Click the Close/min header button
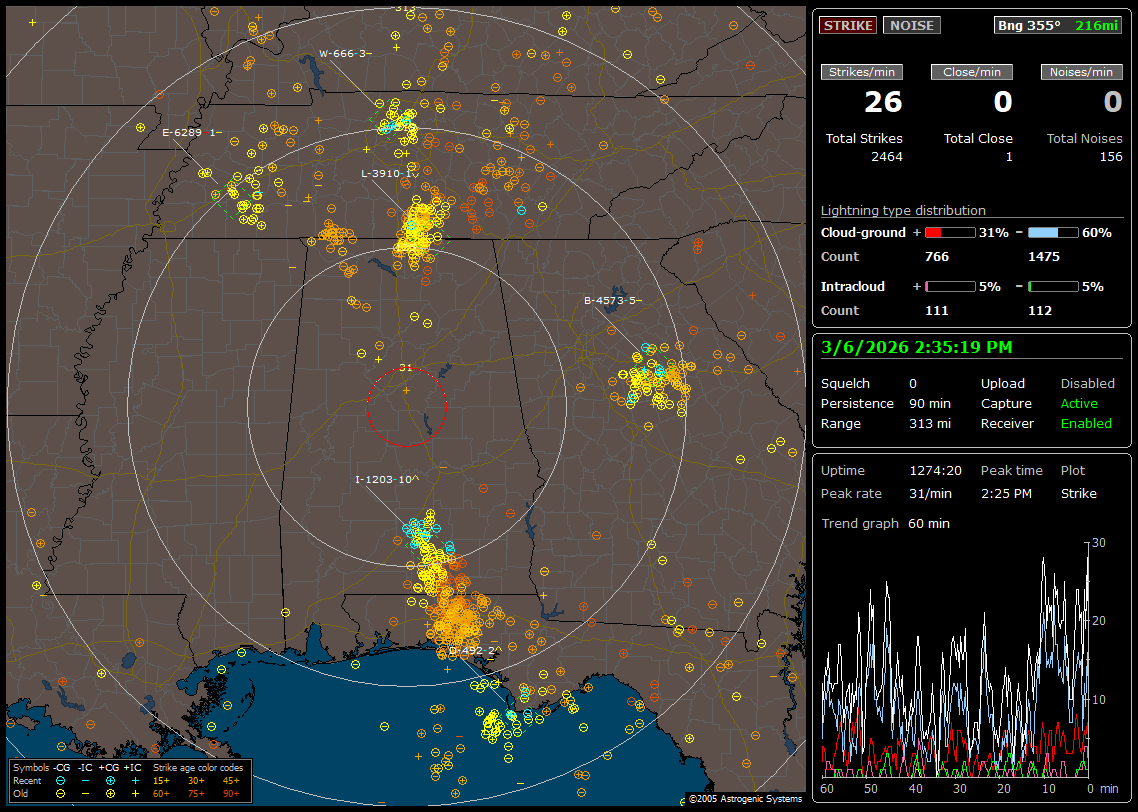The height and width of the screenshot is (812, 1138). click(972, 72)
